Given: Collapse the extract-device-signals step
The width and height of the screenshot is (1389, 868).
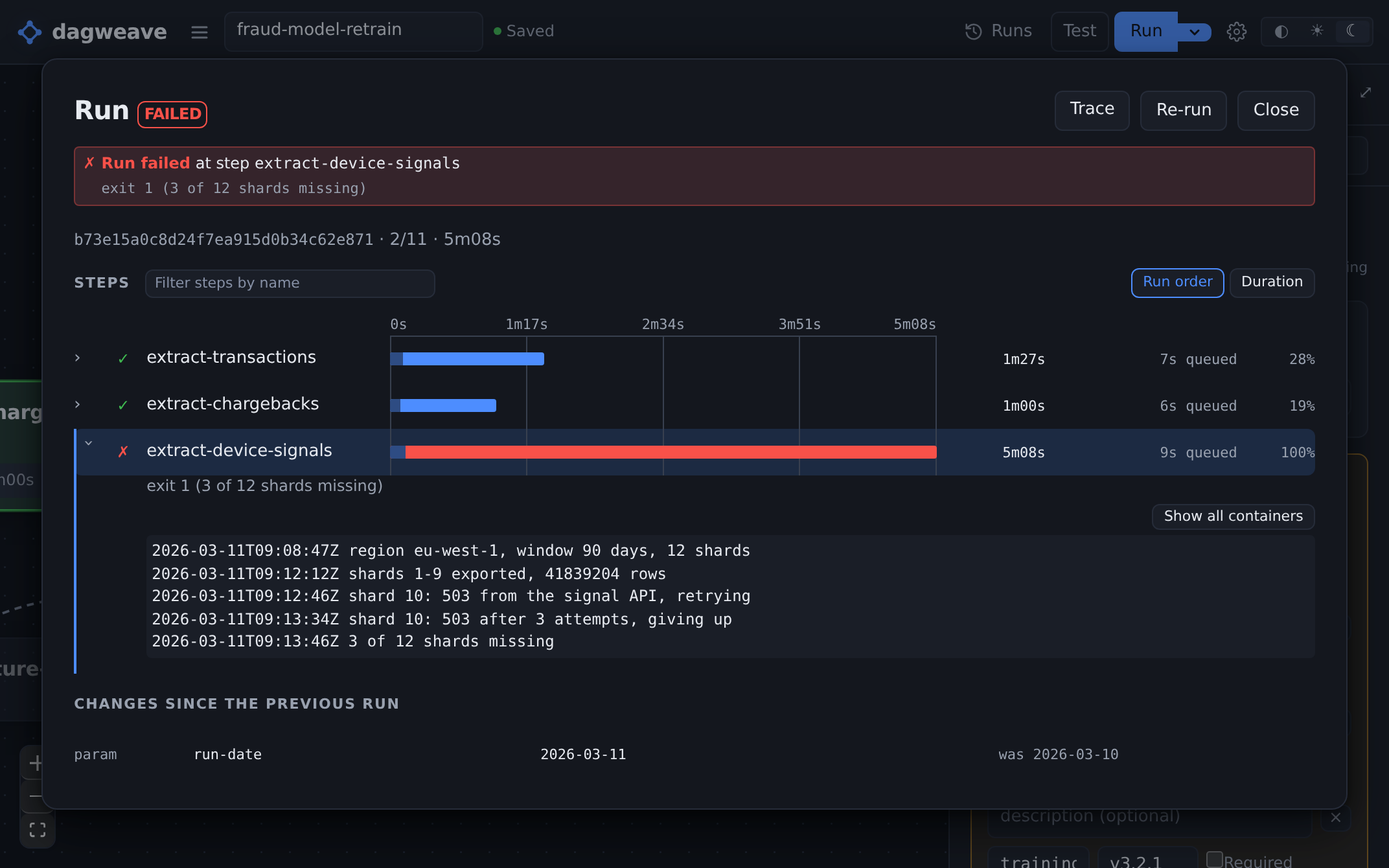Looking at the screenshot, I should coord(89,444).
